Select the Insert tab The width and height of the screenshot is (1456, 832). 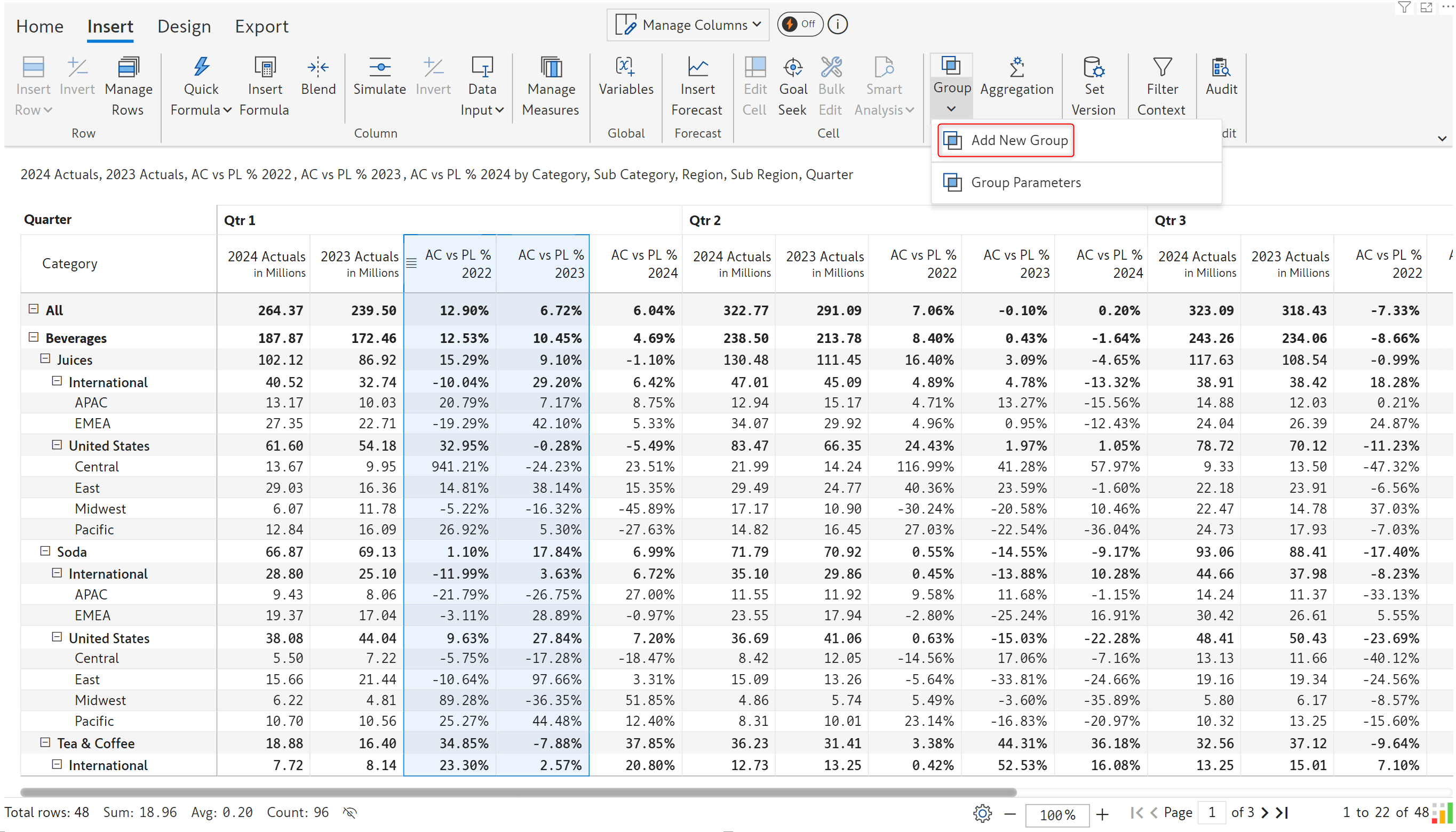coord(111,26)
